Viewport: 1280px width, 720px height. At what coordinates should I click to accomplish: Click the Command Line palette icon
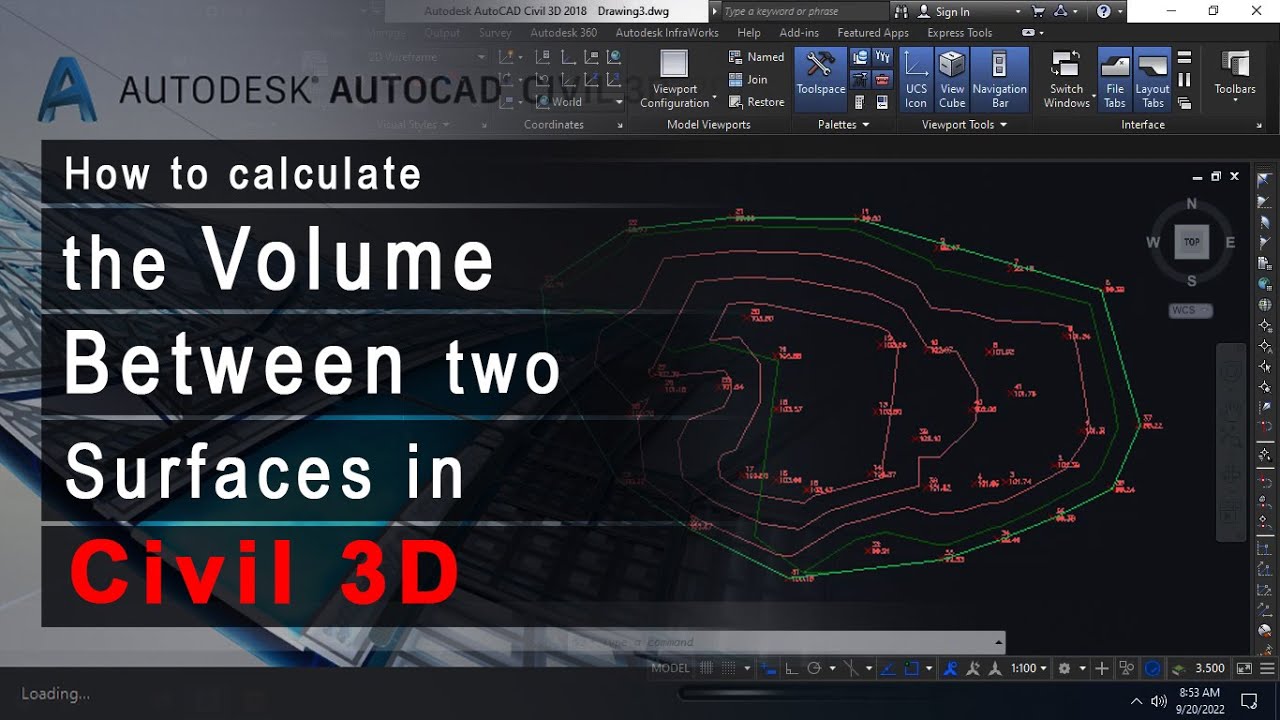point(882,102)
